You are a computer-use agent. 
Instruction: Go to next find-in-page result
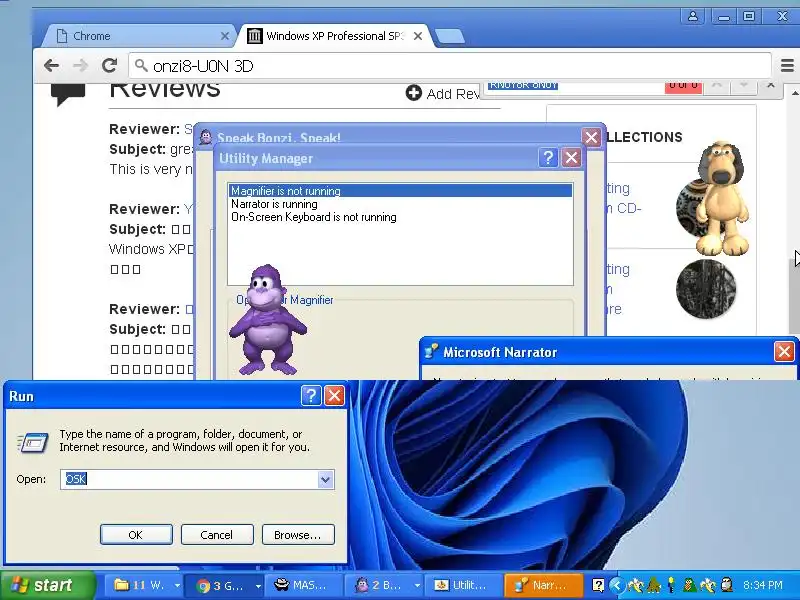[x=743, y=85]
